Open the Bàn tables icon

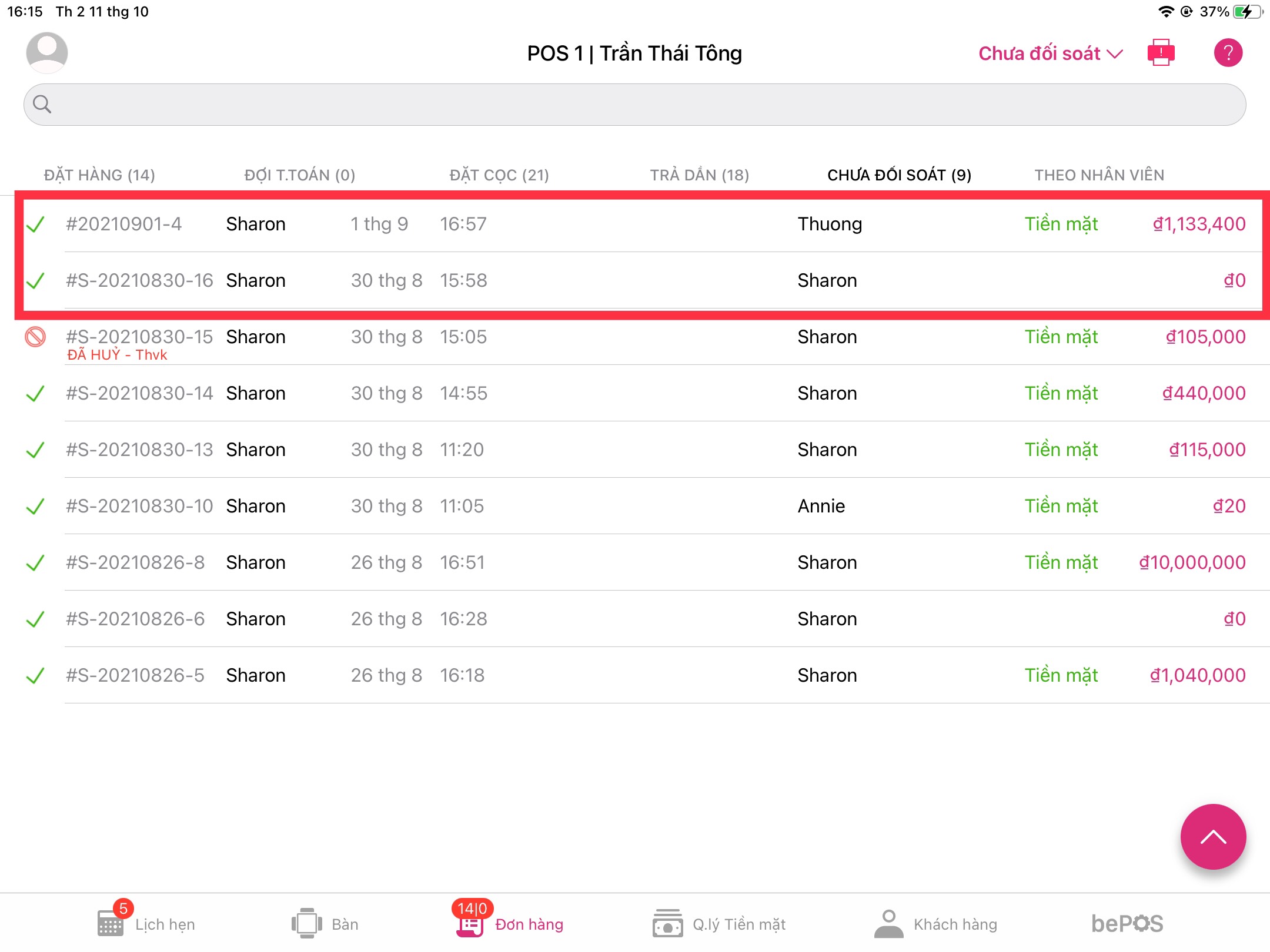(x=306, y=923)
